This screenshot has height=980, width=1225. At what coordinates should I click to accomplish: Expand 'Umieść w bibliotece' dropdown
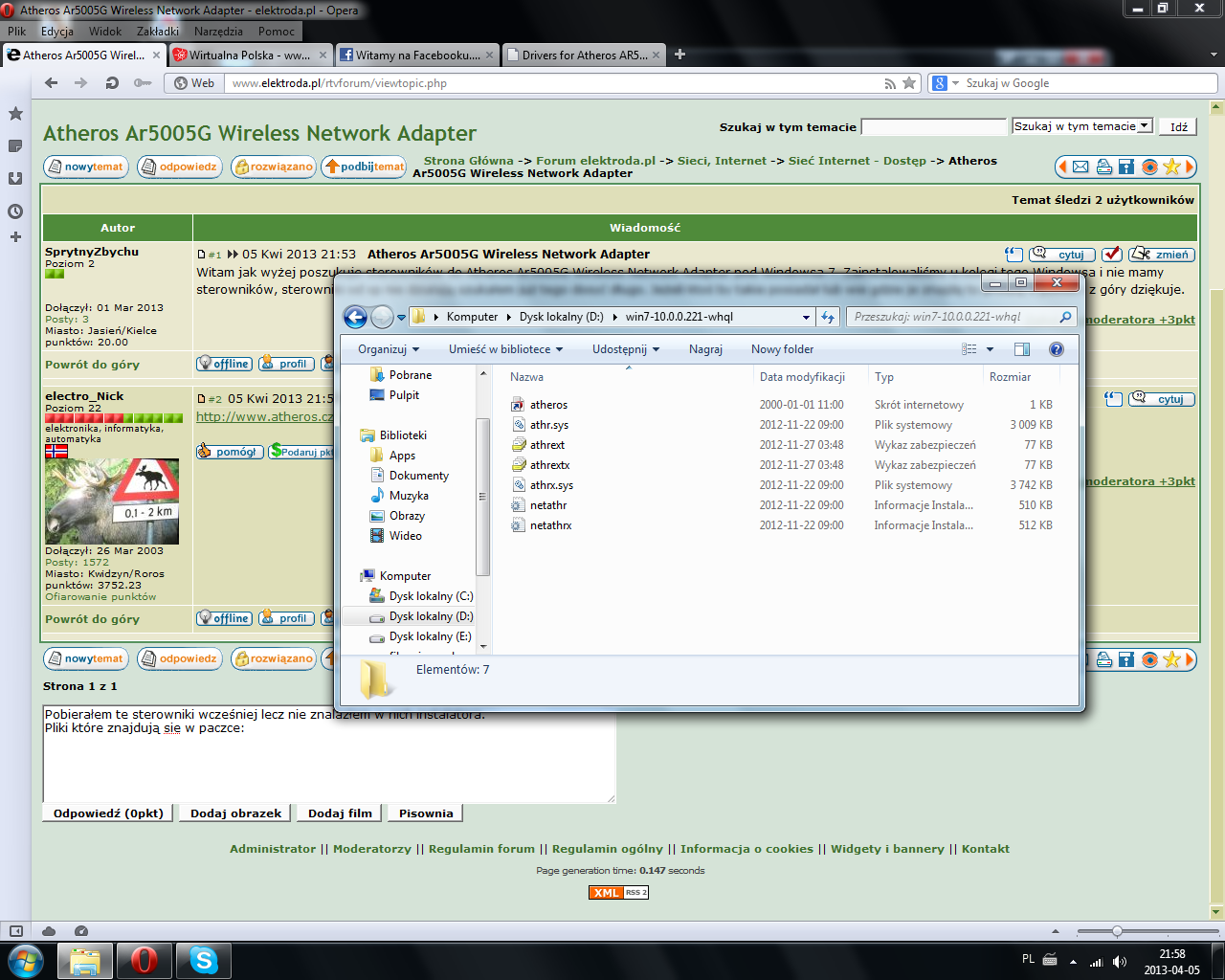click(x=505, y=349)
